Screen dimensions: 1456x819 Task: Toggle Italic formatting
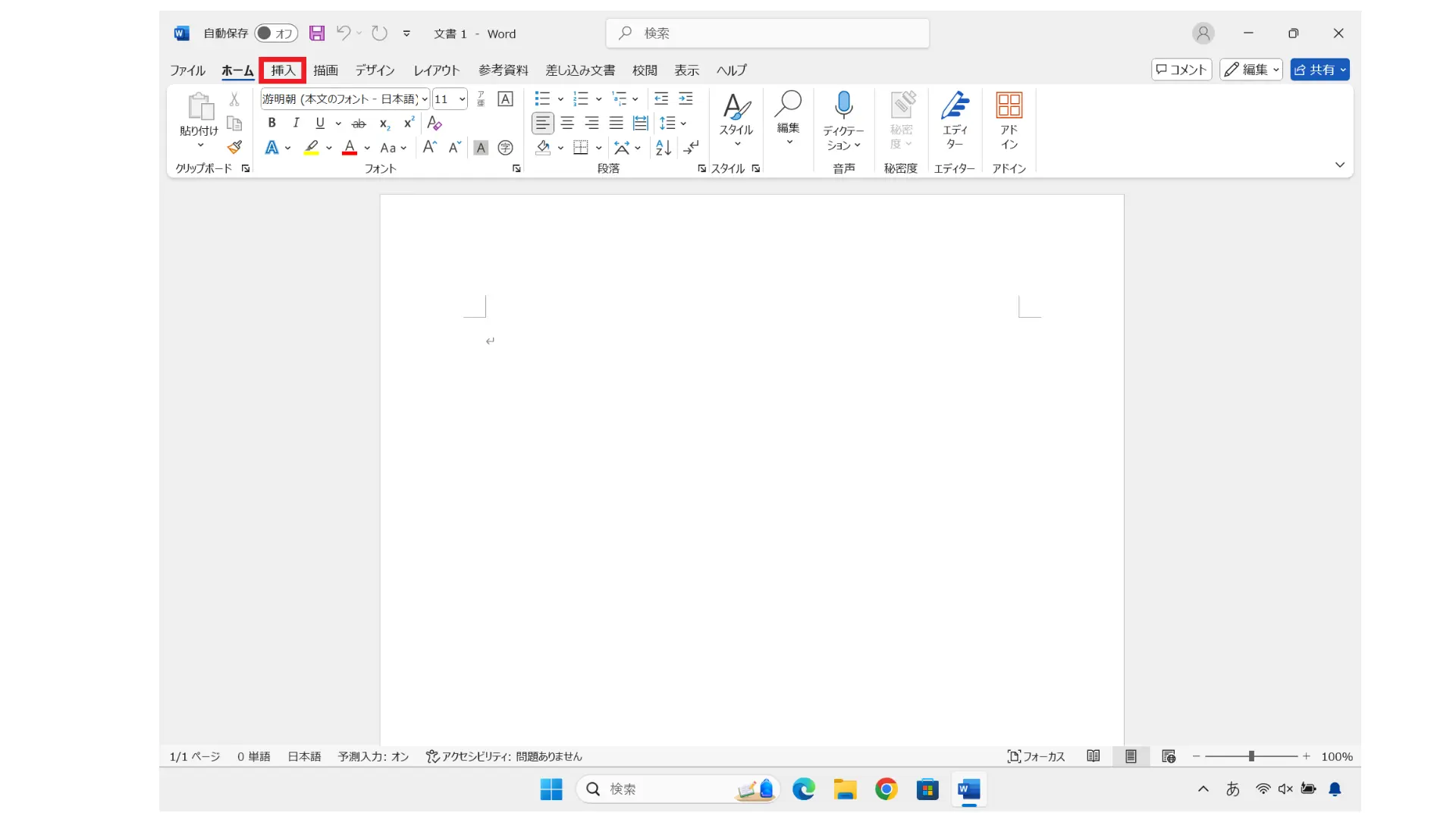pyautogui.click(x=296, y=123)
